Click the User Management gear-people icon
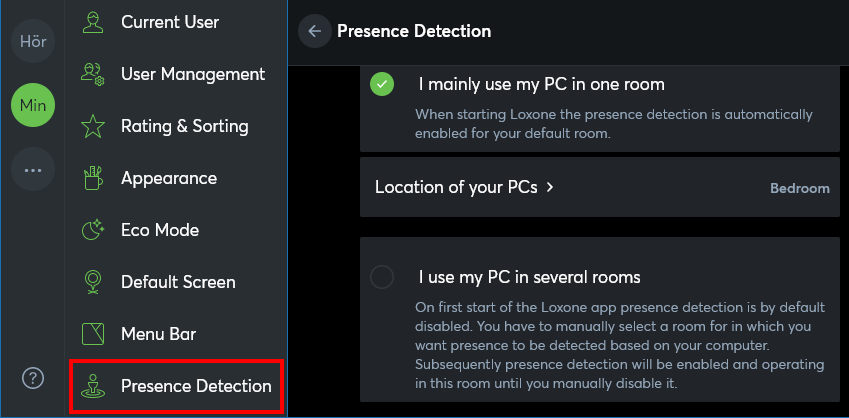The image size is (849, 418). tap(93, 74)
